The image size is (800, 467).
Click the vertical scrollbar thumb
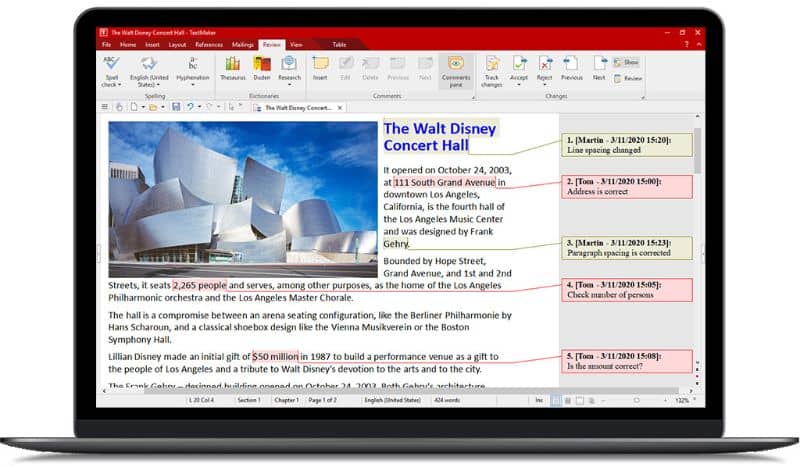(697, 151)
